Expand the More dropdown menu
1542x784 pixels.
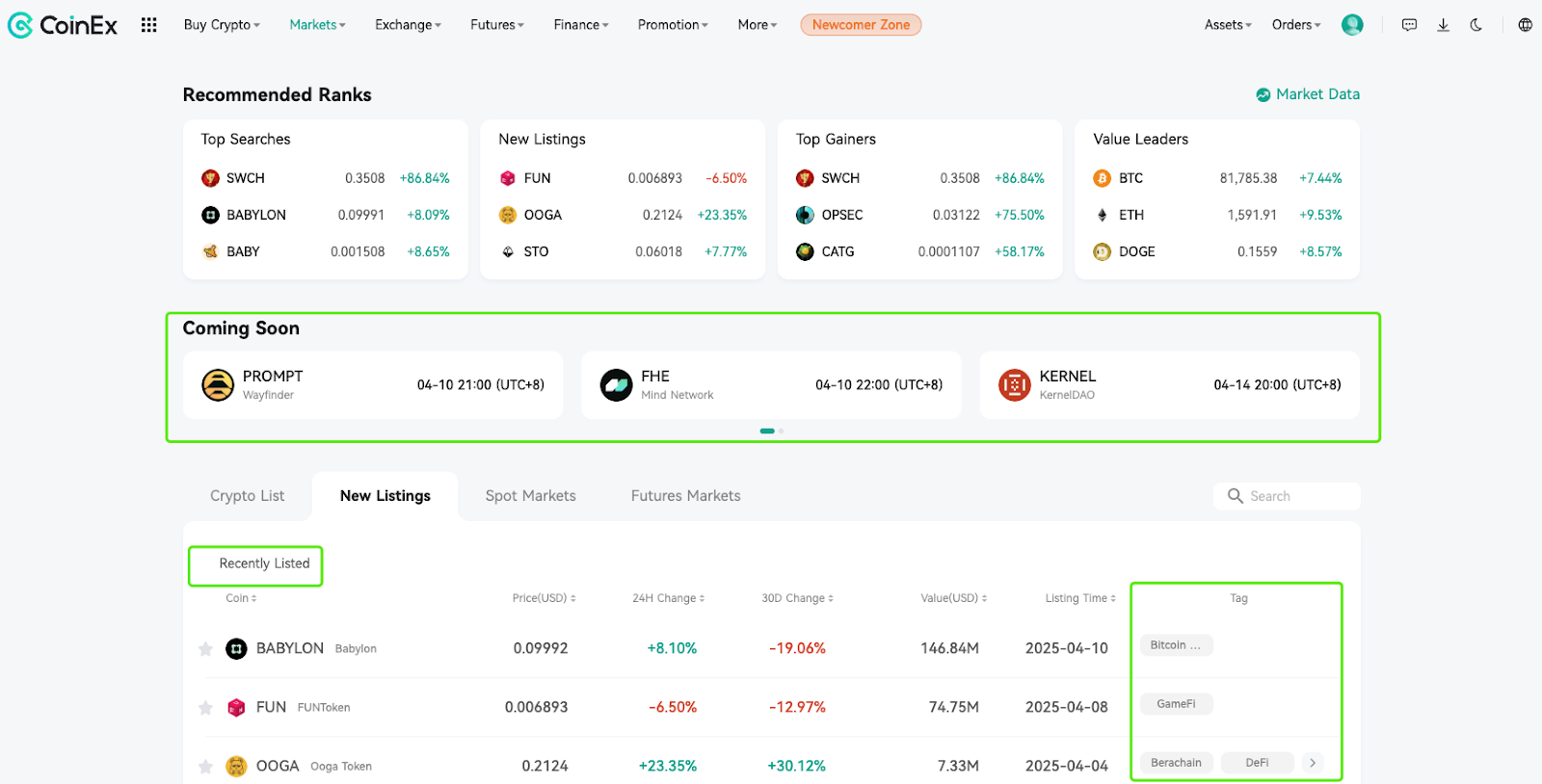coord(758,25)
